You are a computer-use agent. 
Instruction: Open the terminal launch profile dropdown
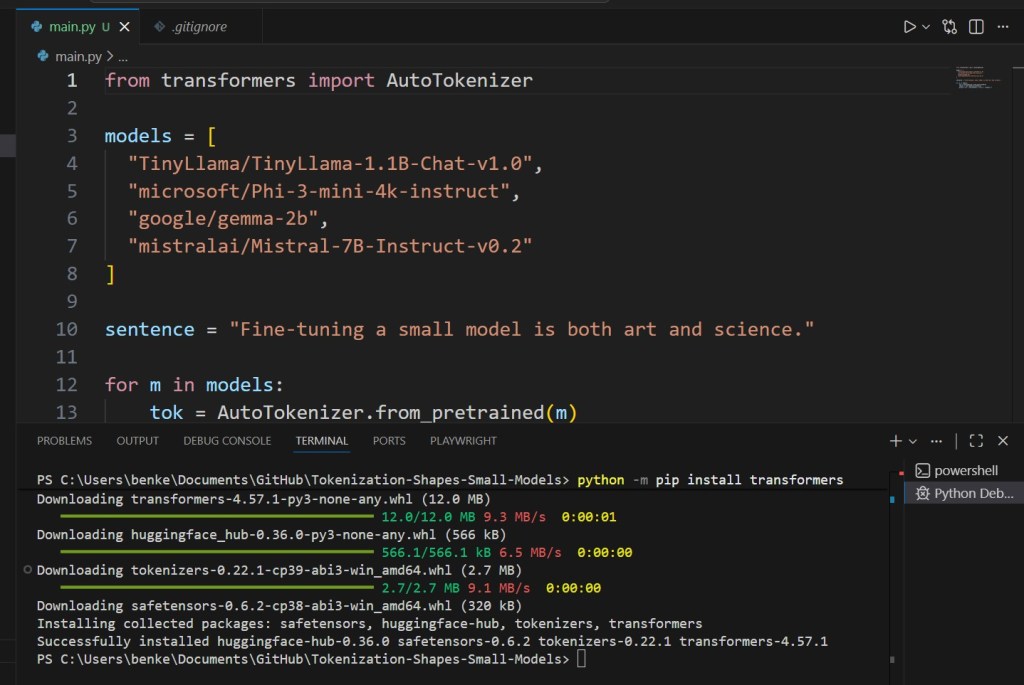click(x=912, y=440)
